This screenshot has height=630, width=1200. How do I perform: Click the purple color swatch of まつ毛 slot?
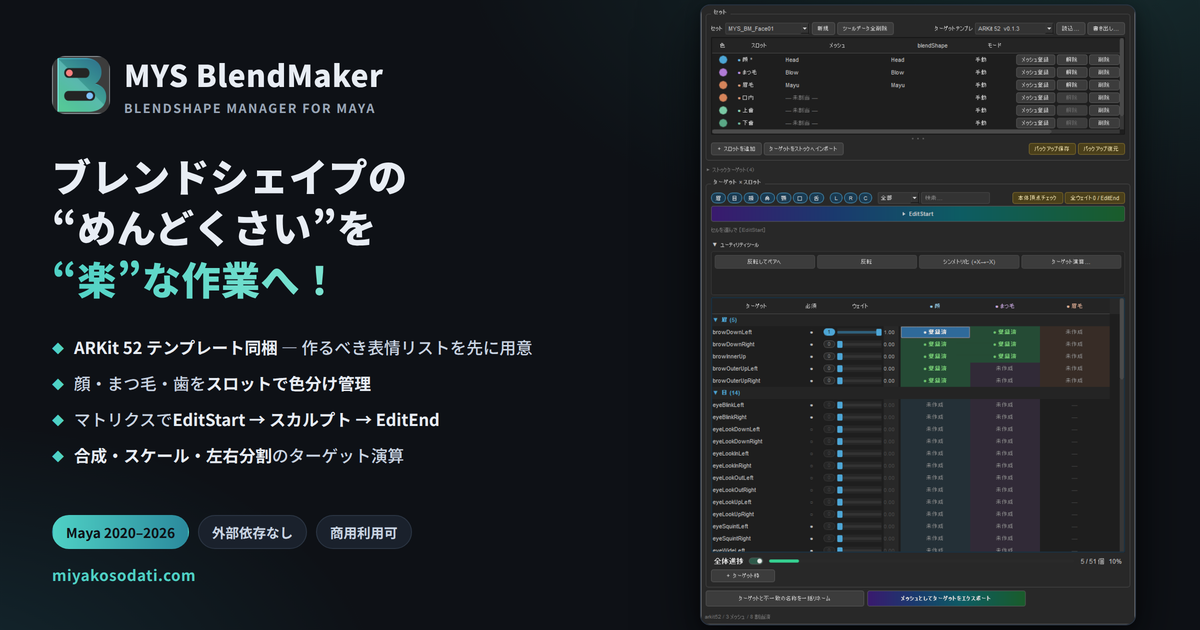tap(723, 72)
